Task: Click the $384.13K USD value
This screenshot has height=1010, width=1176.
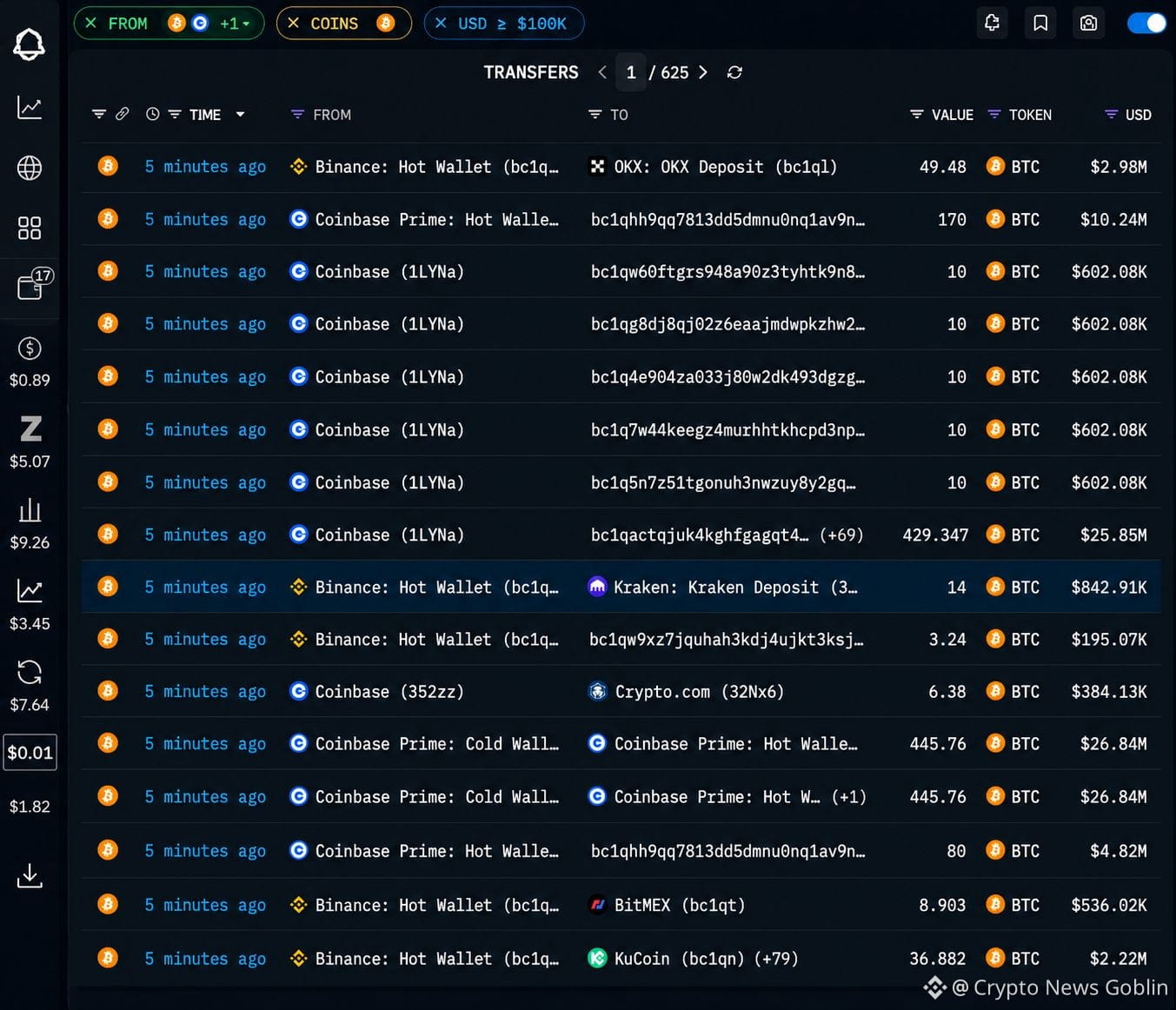Action: [x=1109, y=691]
